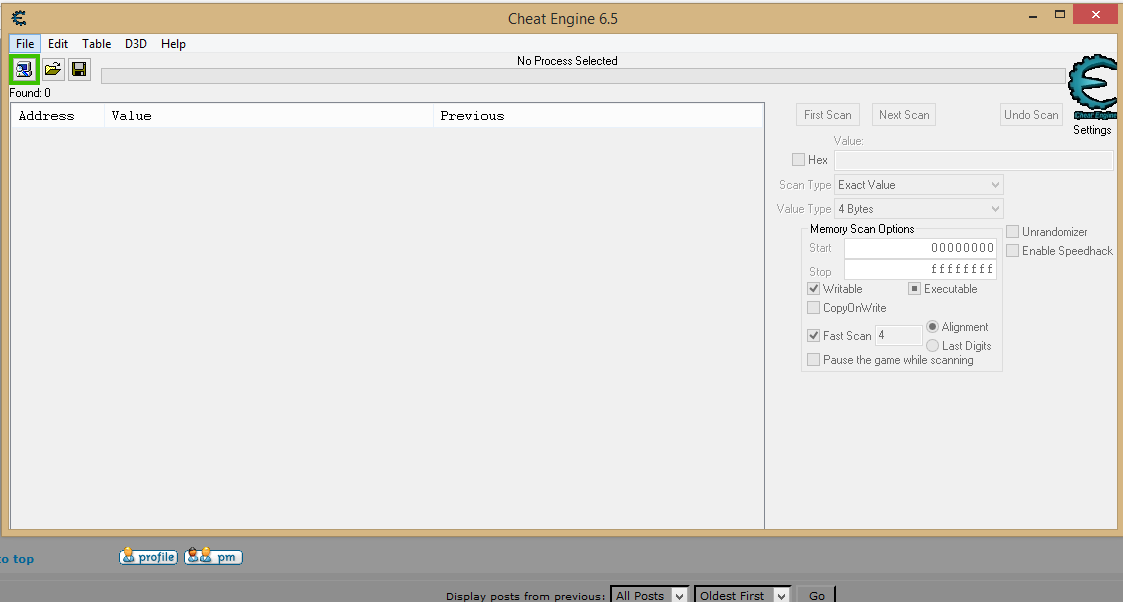Click the Value column header
1123x602 pixels.
click(x=269, y=116)
